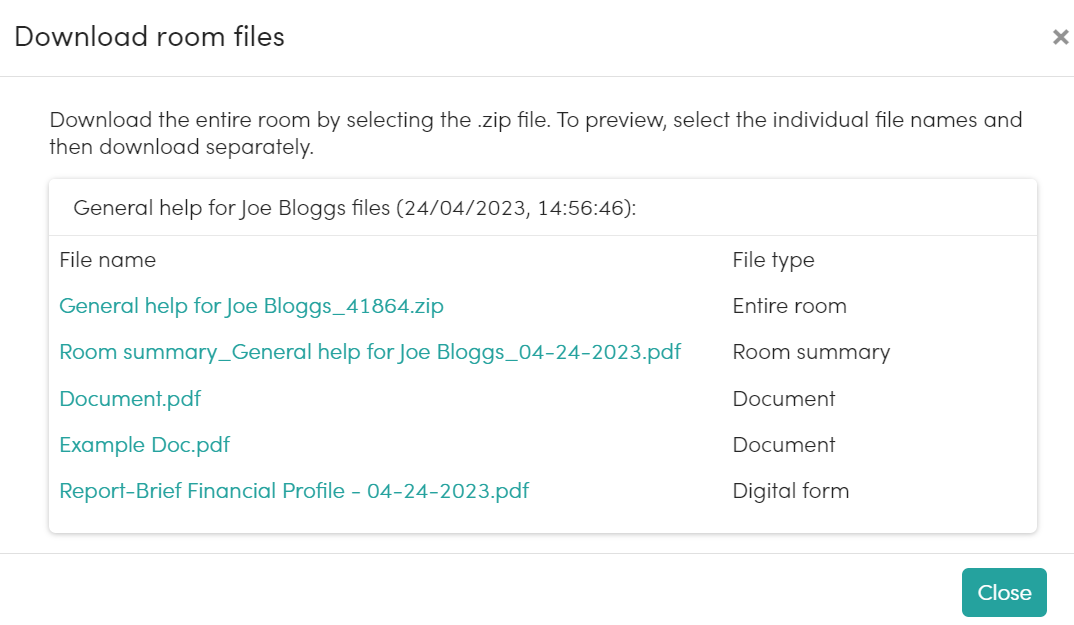Click the teal Close button
The height and width of the screenshot is (625, 1074).
click(1004, 592)
